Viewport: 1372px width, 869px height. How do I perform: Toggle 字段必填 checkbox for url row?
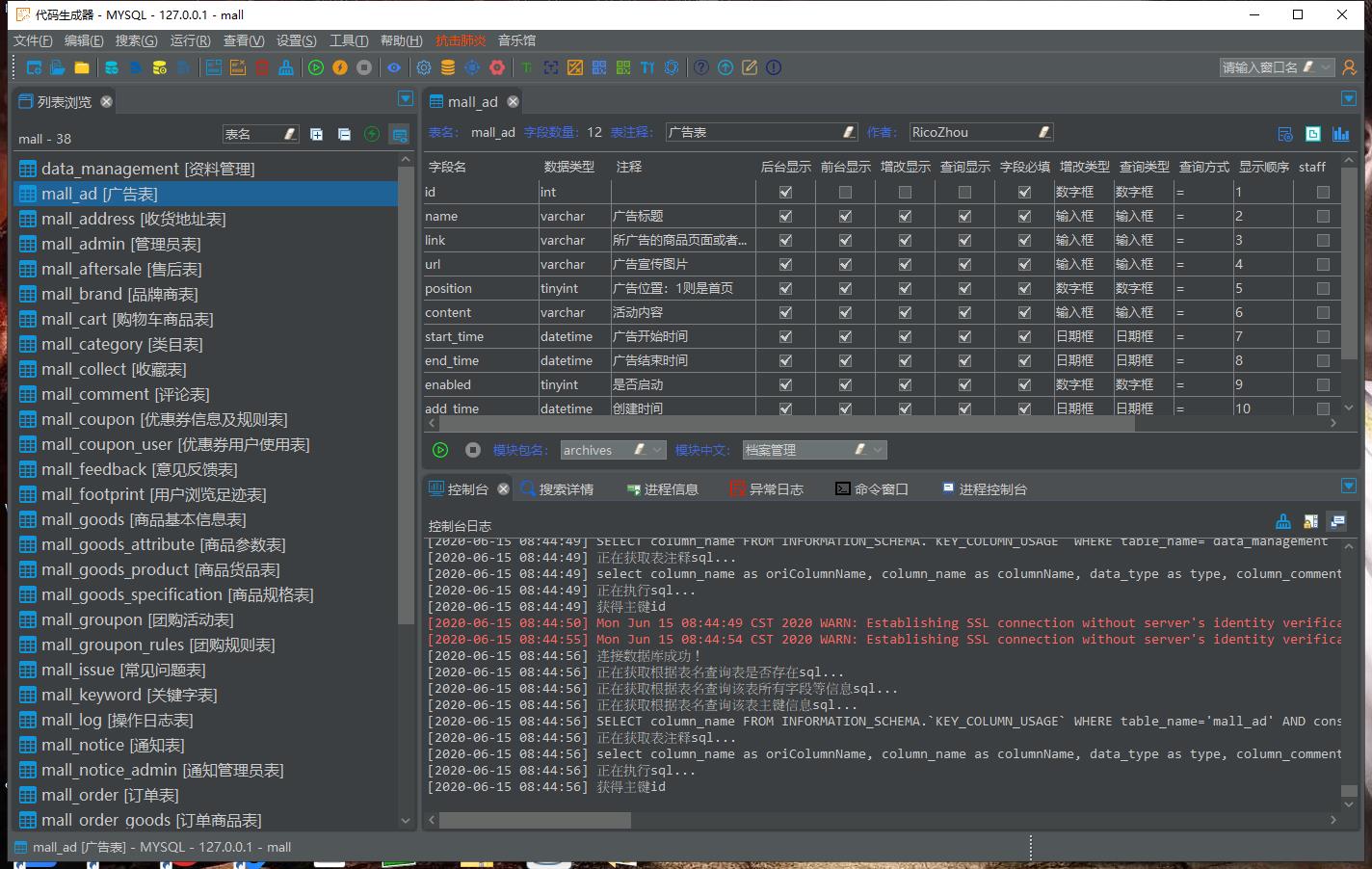point(1024,264)
